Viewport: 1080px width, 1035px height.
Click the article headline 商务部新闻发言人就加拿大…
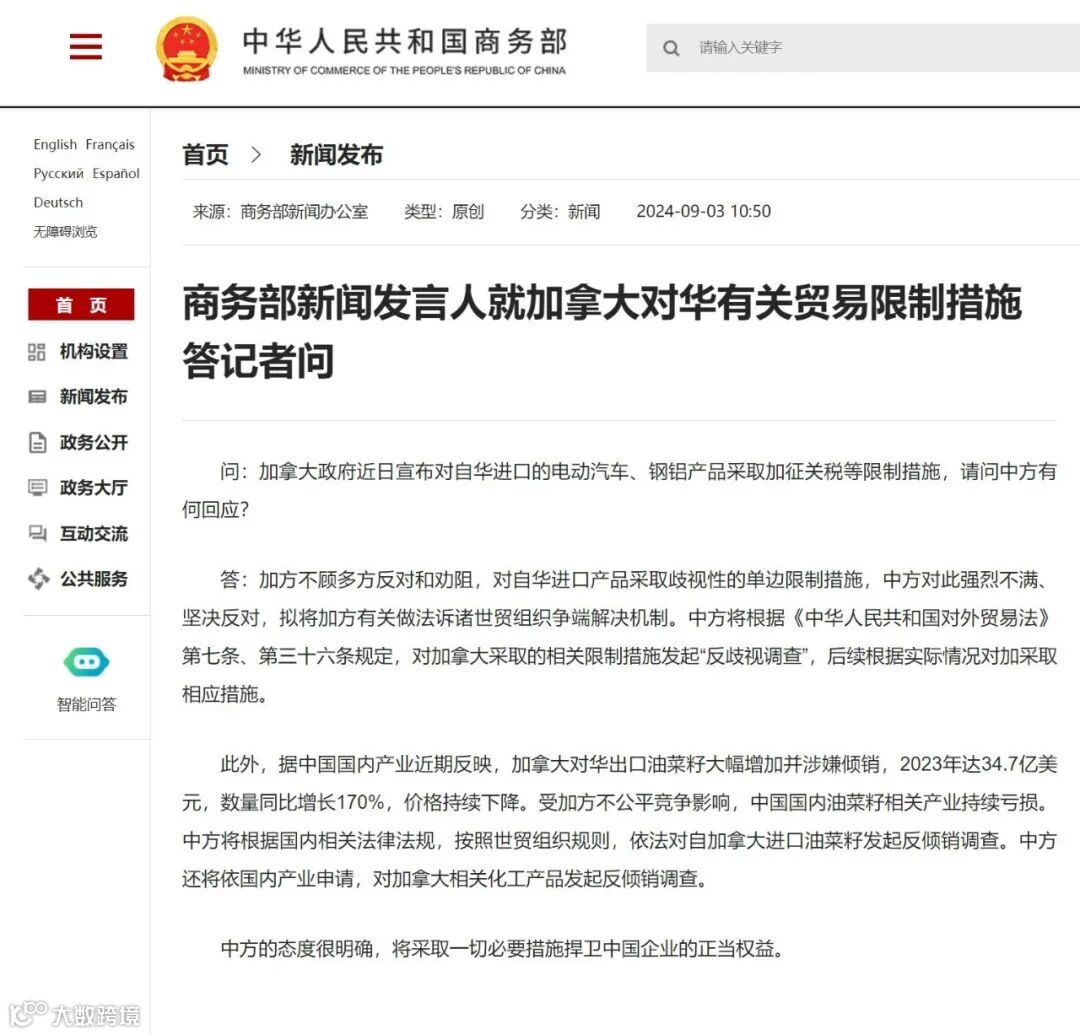point(602,332)
